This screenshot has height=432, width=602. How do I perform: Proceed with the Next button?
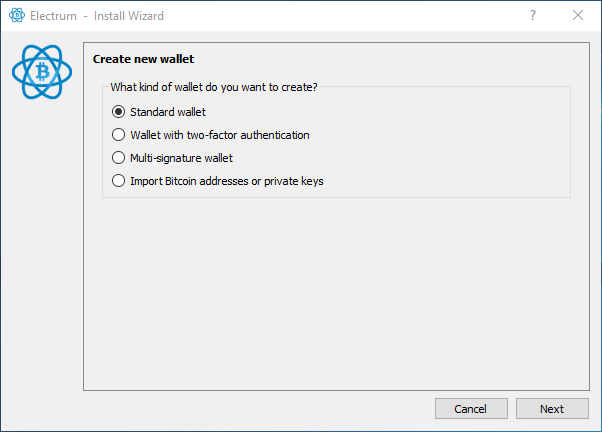tap(552, 409)
